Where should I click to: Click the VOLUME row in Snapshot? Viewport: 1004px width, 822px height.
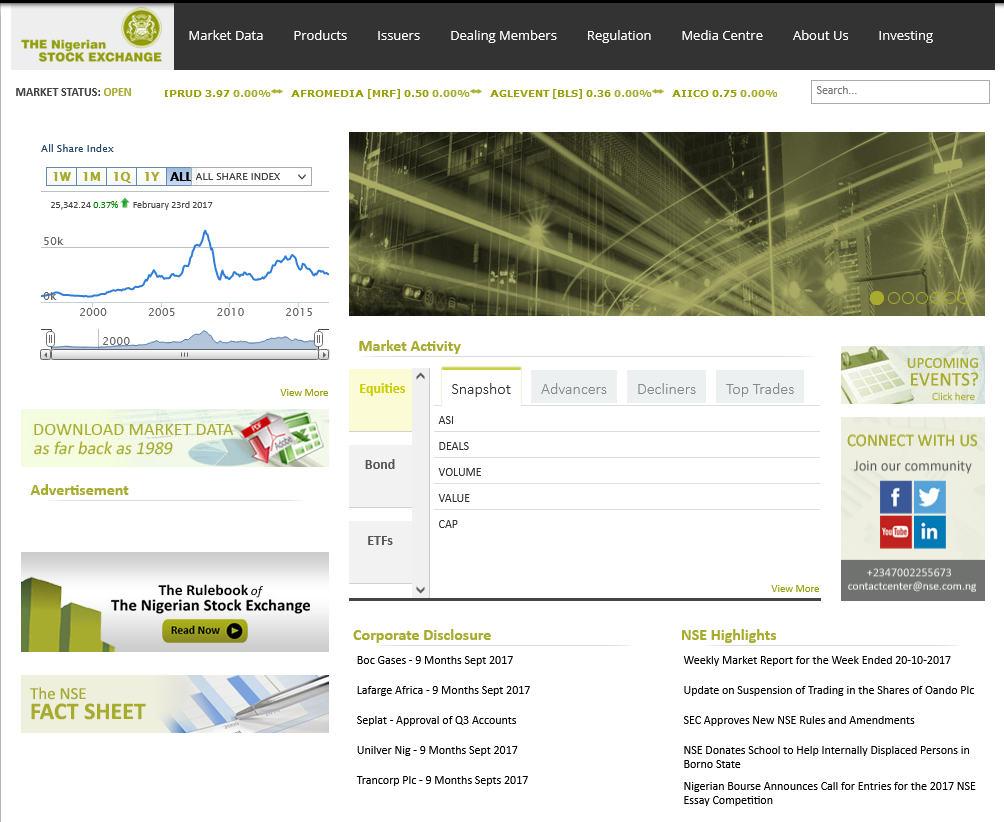[628, 472]
